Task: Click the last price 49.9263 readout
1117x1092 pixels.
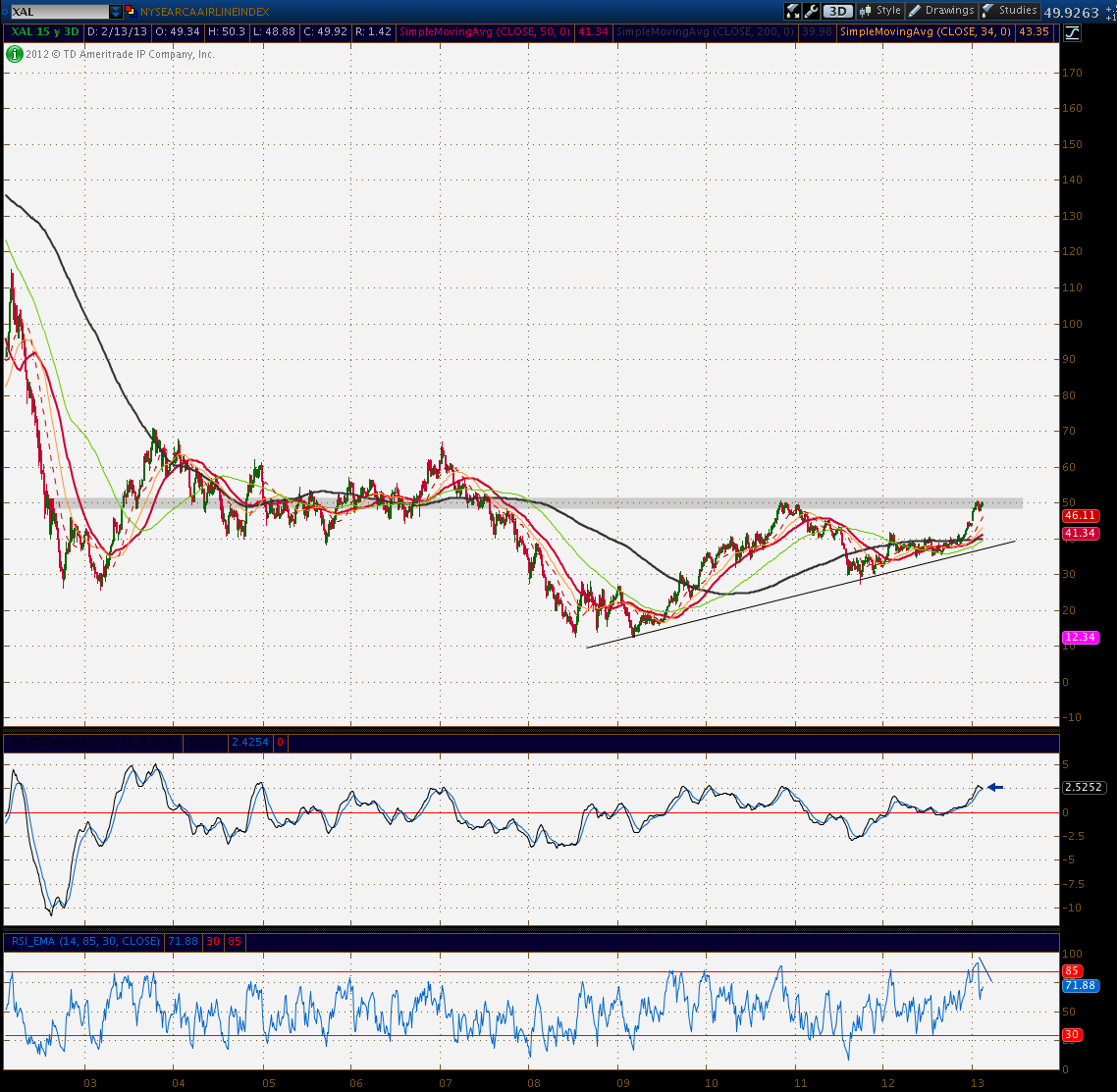Action: point(1072,12)
